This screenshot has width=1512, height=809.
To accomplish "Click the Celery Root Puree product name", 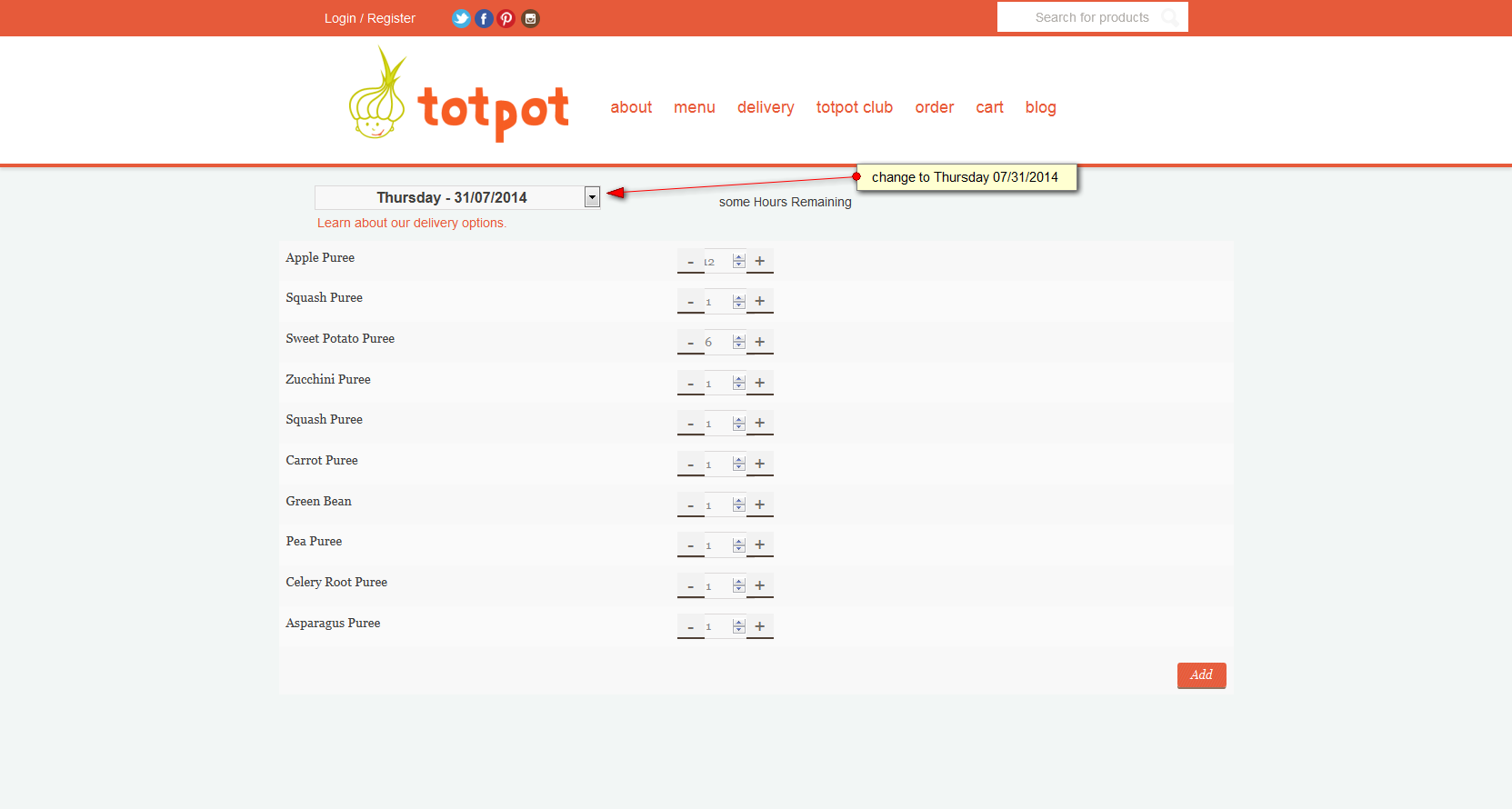I will [x=336, y=583].
